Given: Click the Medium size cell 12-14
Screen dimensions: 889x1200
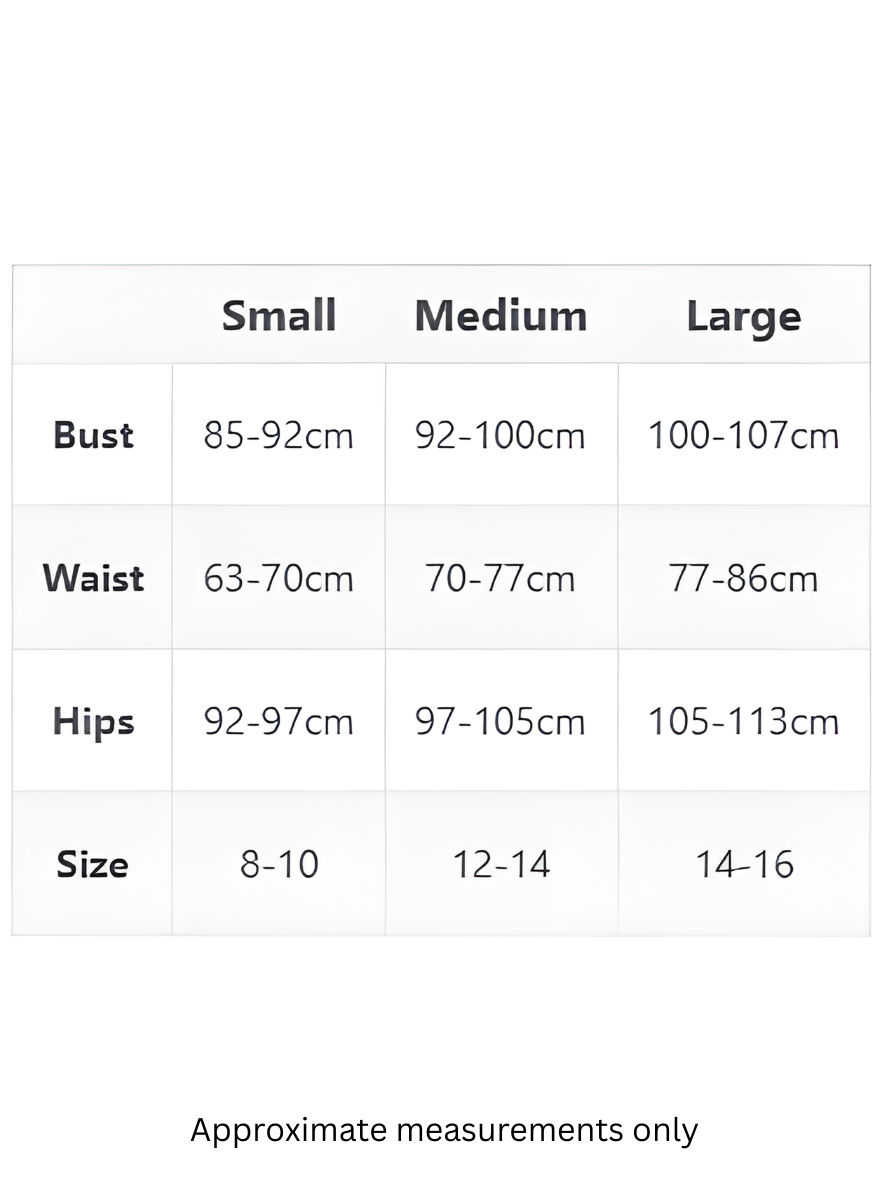Looking at the screenshot, I should [x=501, y=864].
